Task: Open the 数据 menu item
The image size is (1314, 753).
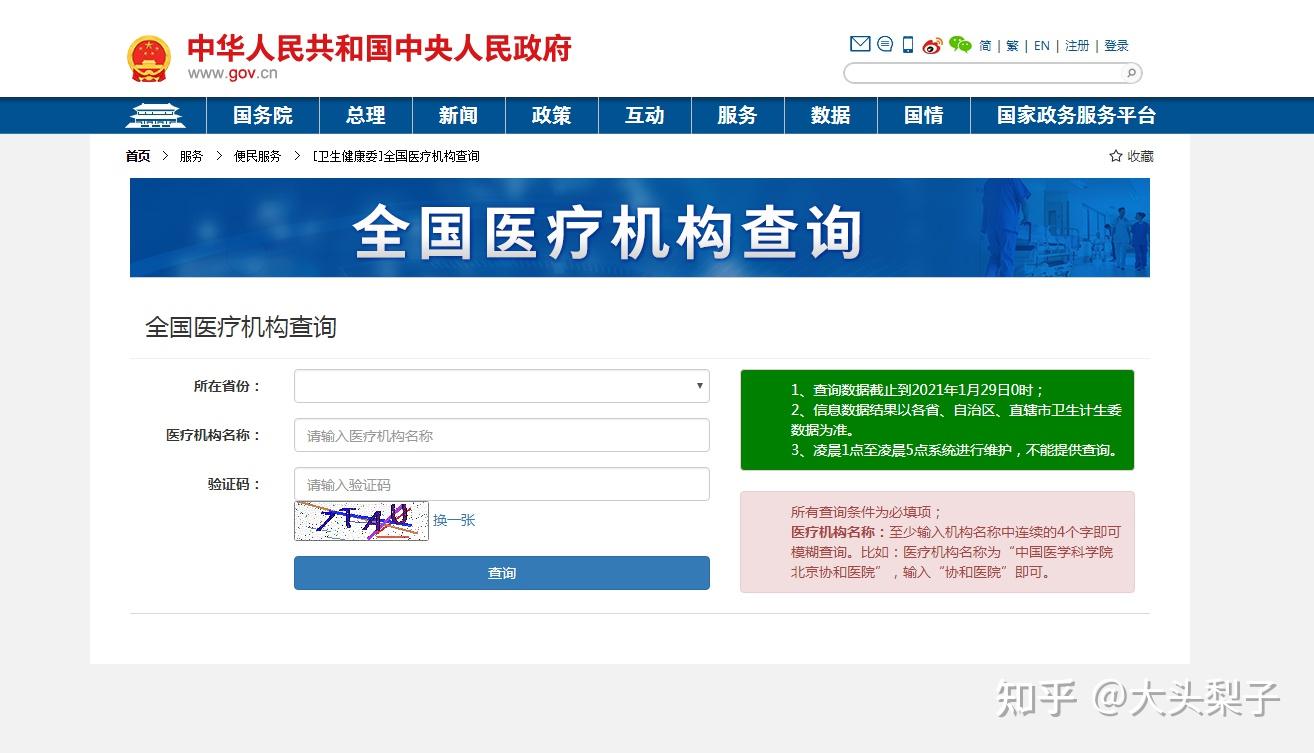Action: (831, 116)
